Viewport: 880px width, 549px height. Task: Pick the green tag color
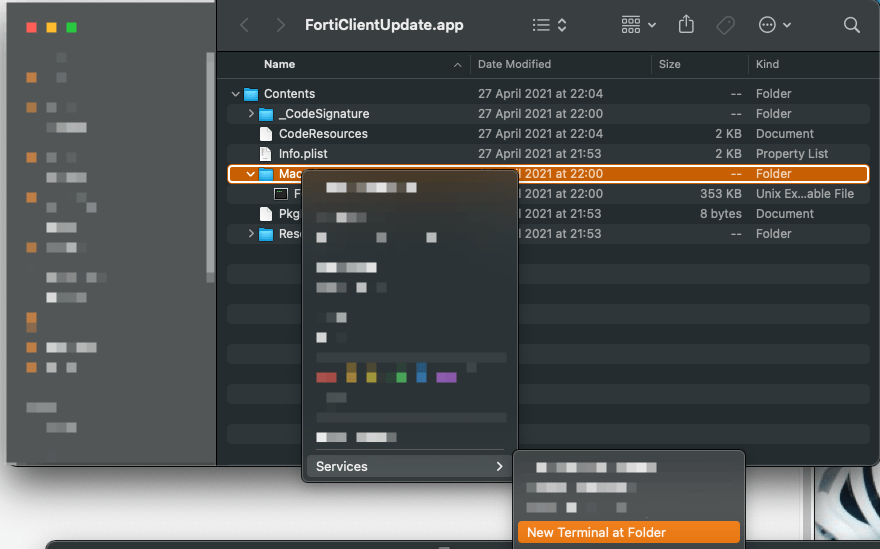401,377
